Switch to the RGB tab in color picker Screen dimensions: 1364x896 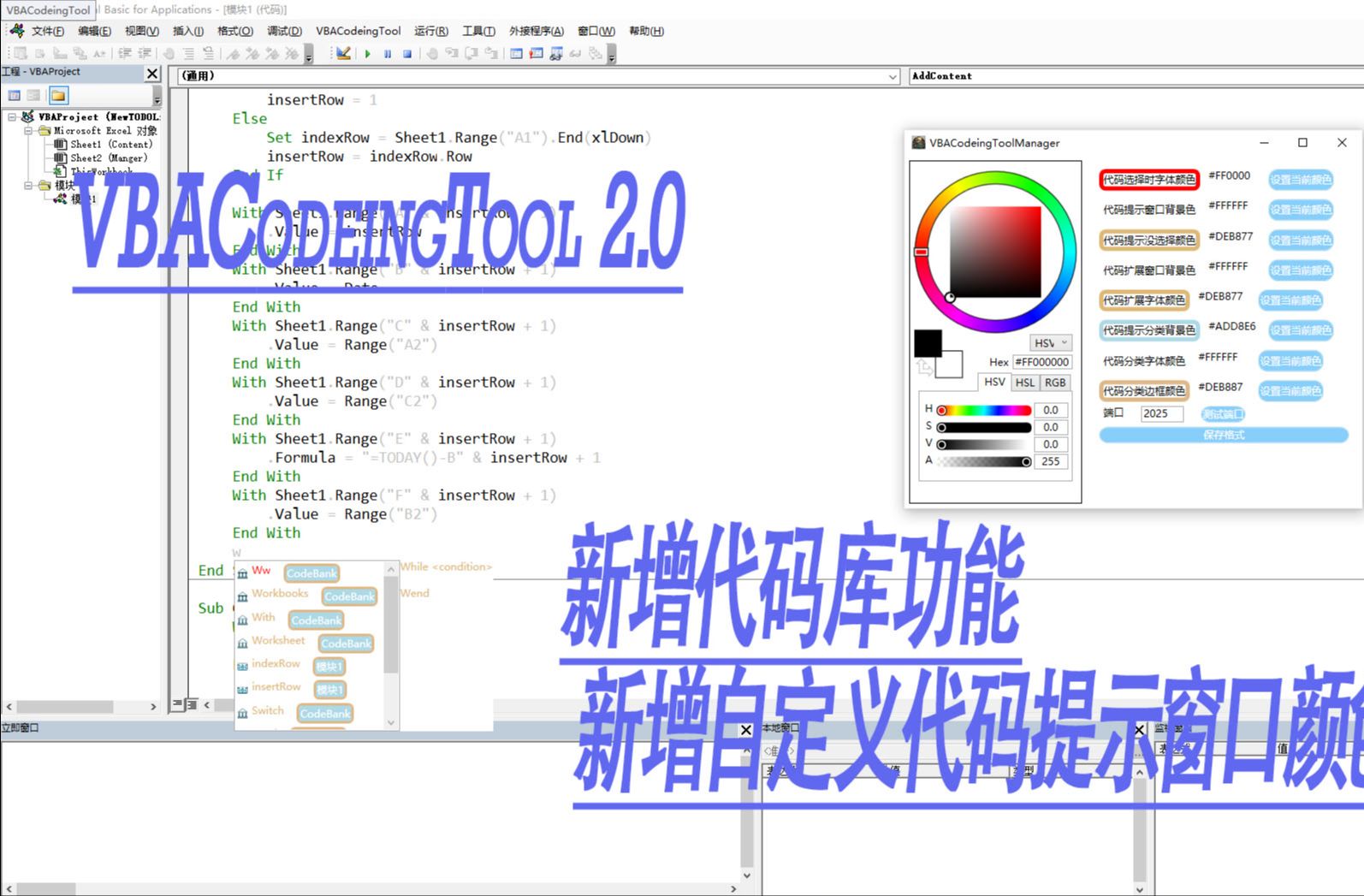(1055, 383)
